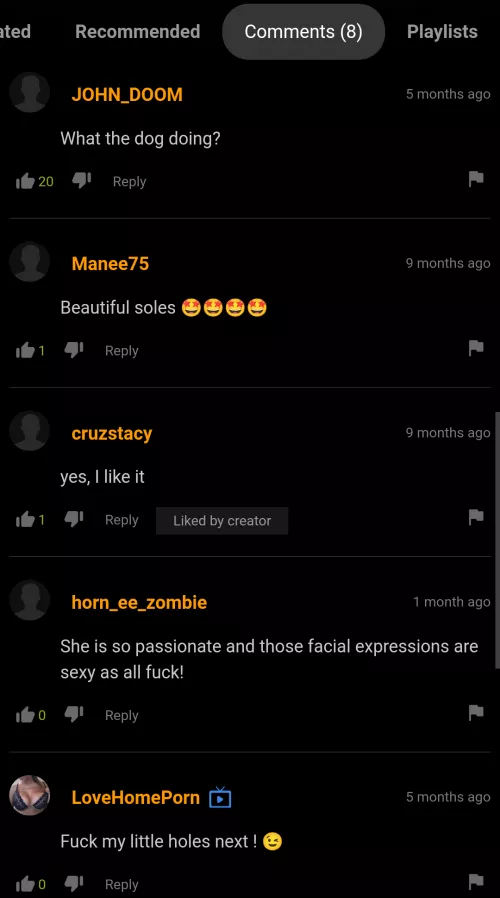
Task: Thumbs up Manee75's comment
Action: click(25, 350)
